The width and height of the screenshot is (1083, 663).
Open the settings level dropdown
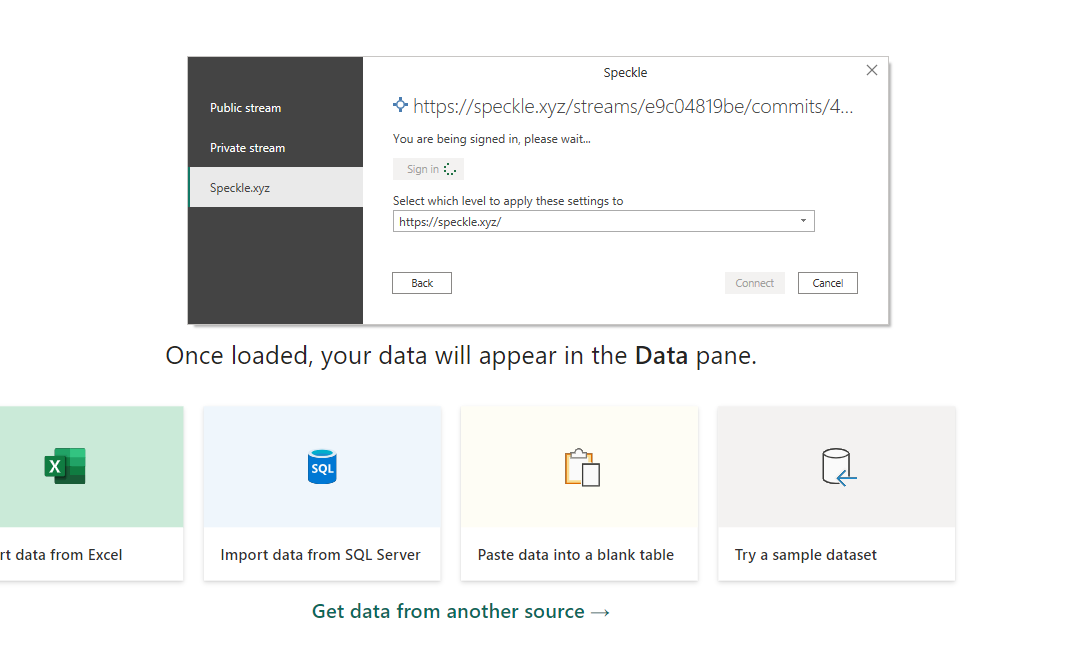[x=604, y=221]
